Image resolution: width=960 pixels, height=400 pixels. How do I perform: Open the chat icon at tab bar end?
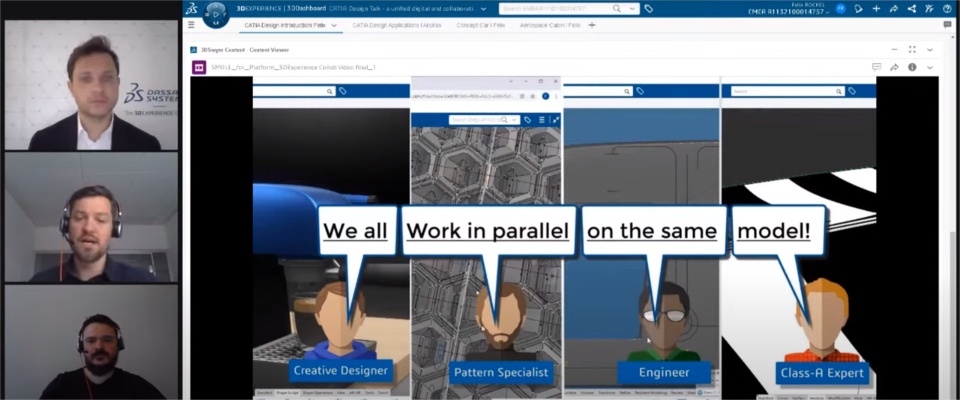point(947,25)
